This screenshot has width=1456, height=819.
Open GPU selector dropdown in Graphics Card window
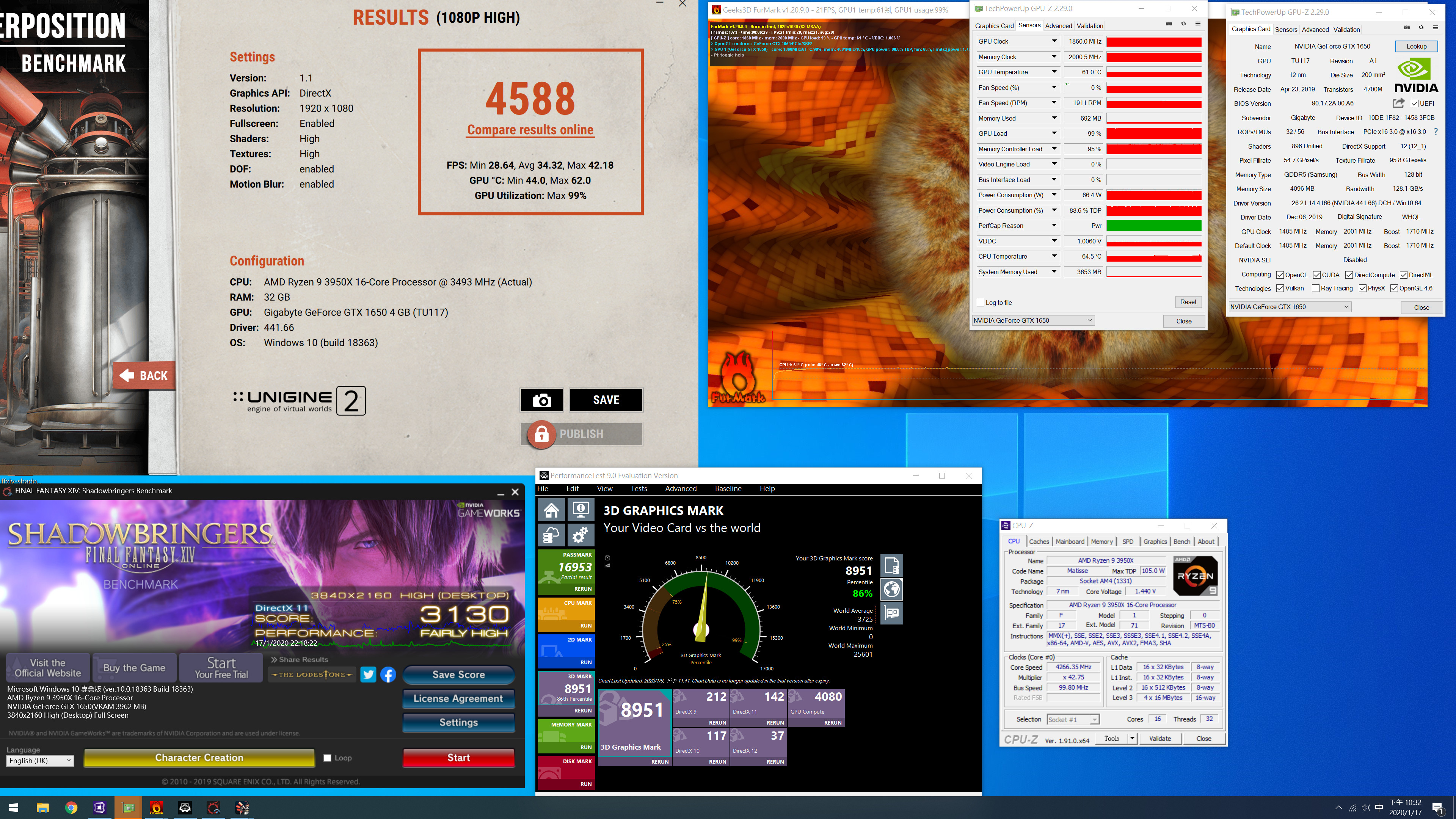pyautogui.click(x=1290, y=307)
